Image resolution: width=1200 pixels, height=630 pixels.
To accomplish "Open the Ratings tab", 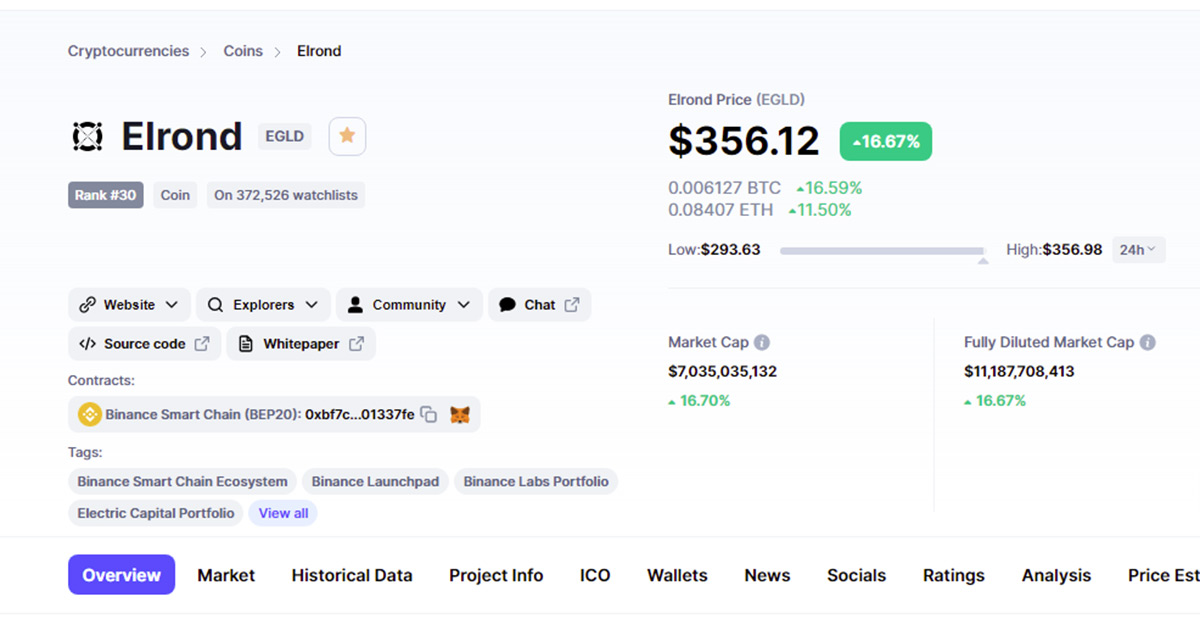I will 954,575.
